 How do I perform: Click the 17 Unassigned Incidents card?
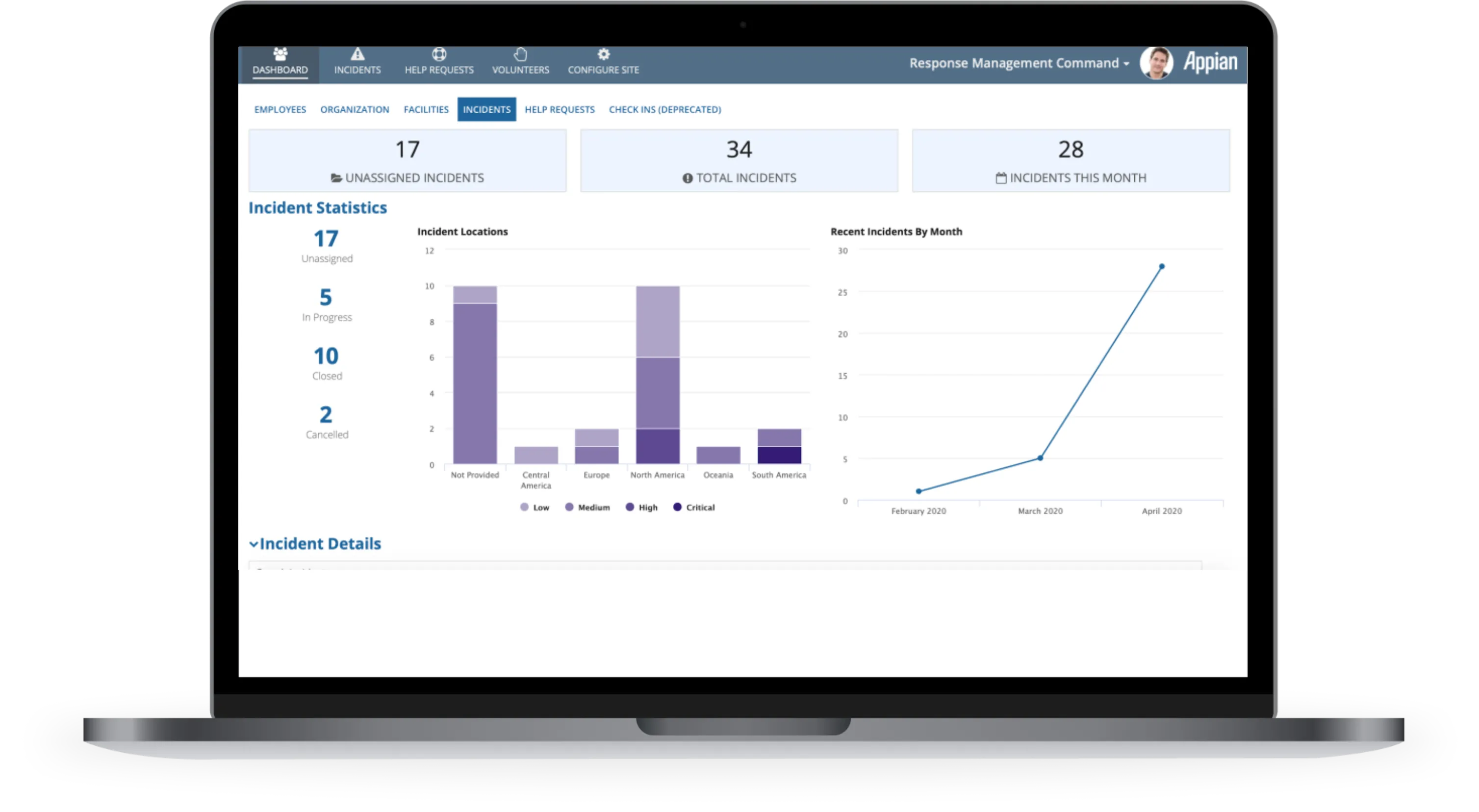coord(408,161)
